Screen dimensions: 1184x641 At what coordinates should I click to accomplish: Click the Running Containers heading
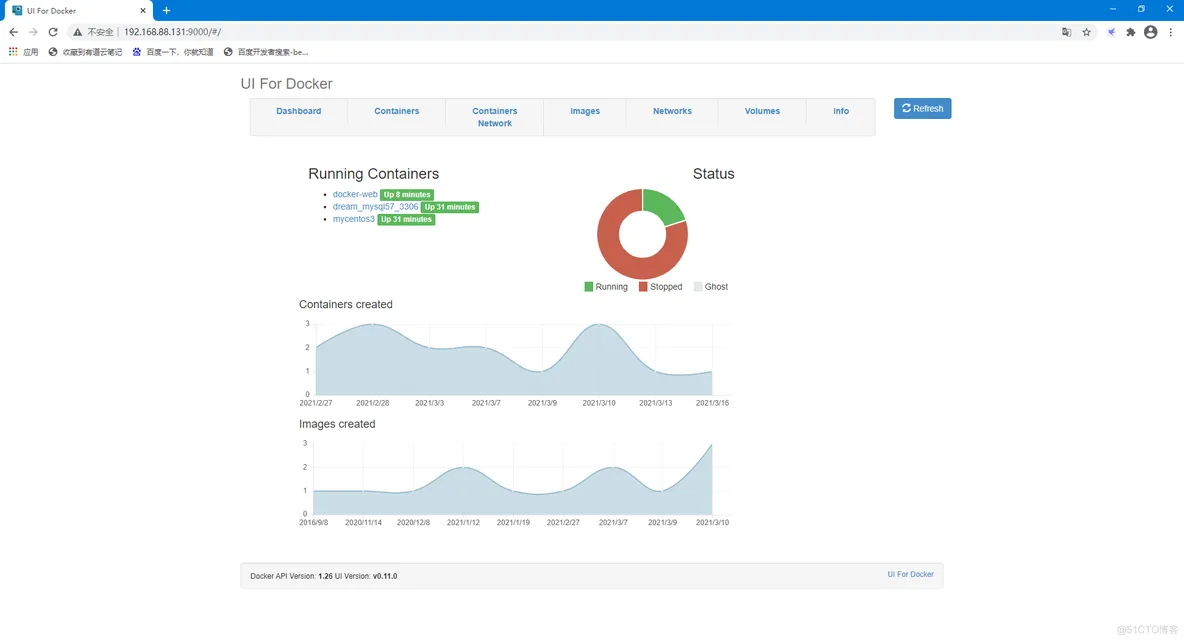(373, 174)
